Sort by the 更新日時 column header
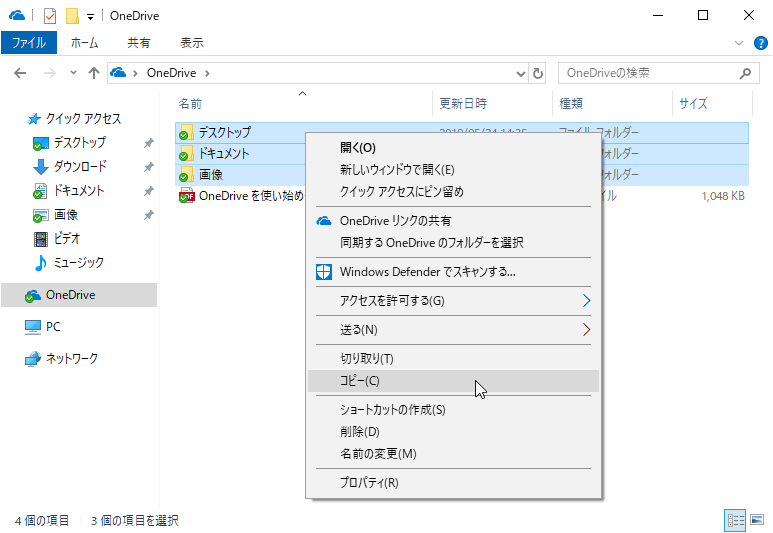 click(492, 104)
